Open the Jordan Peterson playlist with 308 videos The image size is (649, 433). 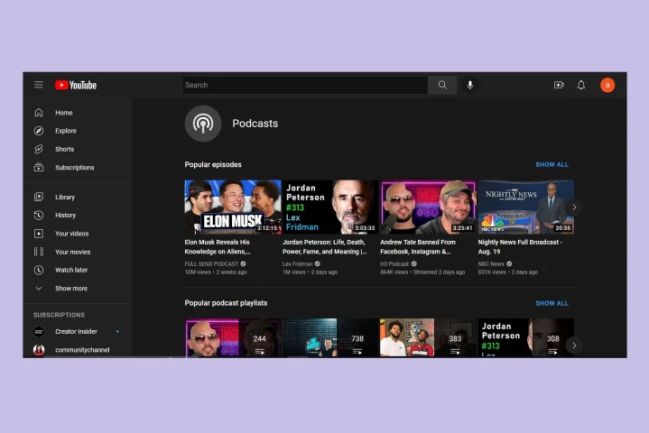(x=526, y=337)
